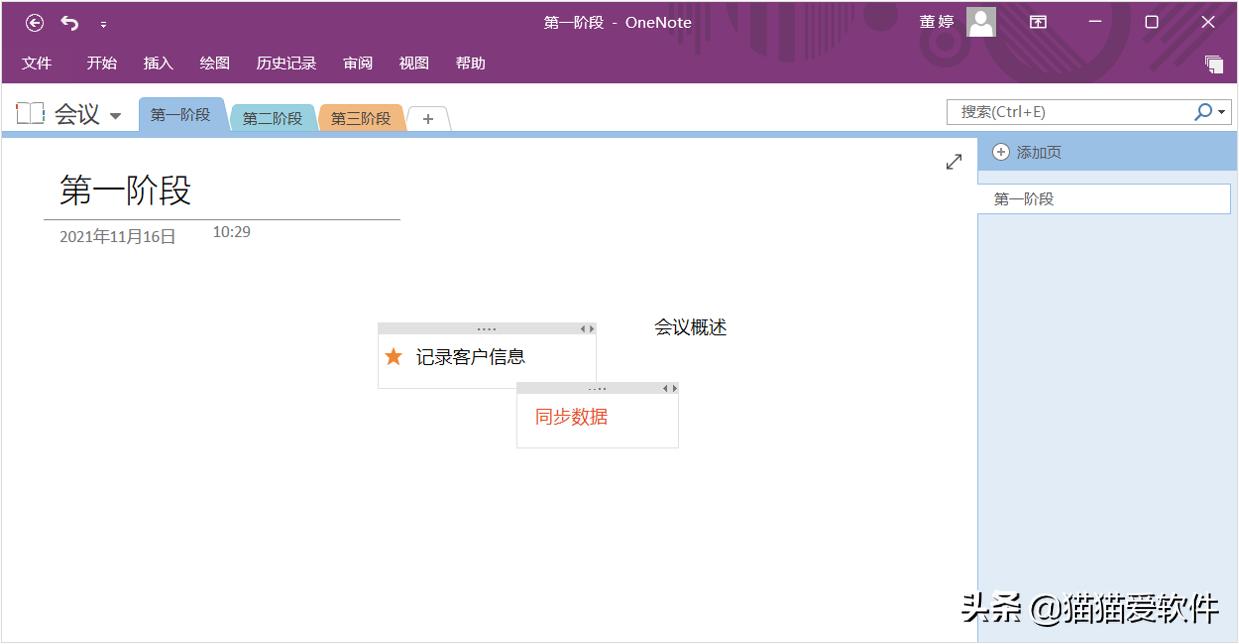Switch to the 第二阶段 section tab

click(271, 116)
